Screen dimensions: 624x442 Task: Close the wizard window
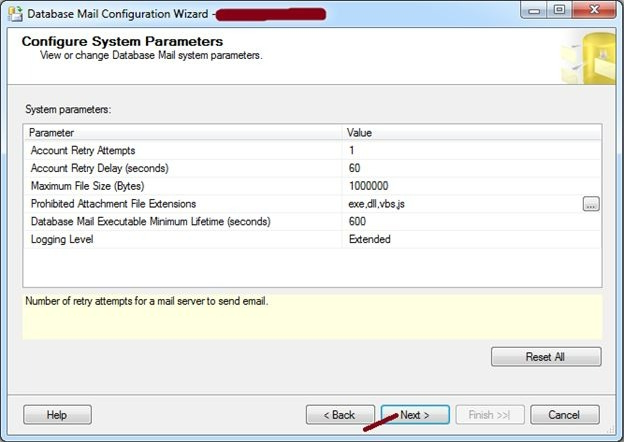594,10
